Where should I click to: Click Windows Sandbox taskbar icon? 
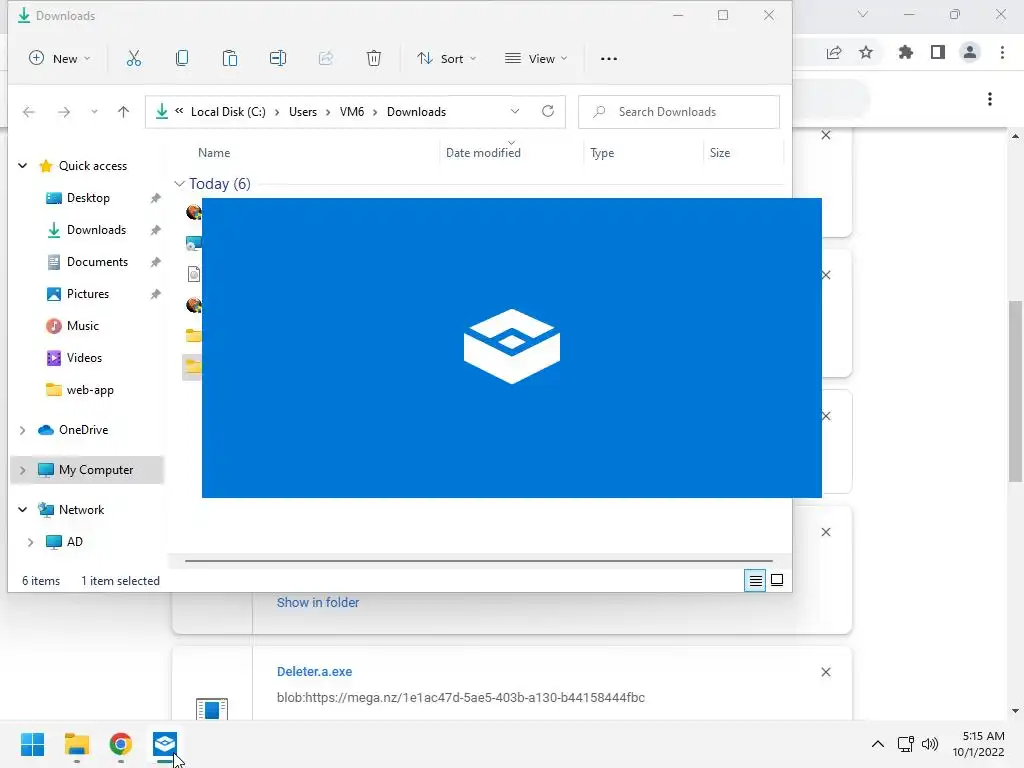pos(165,744)
